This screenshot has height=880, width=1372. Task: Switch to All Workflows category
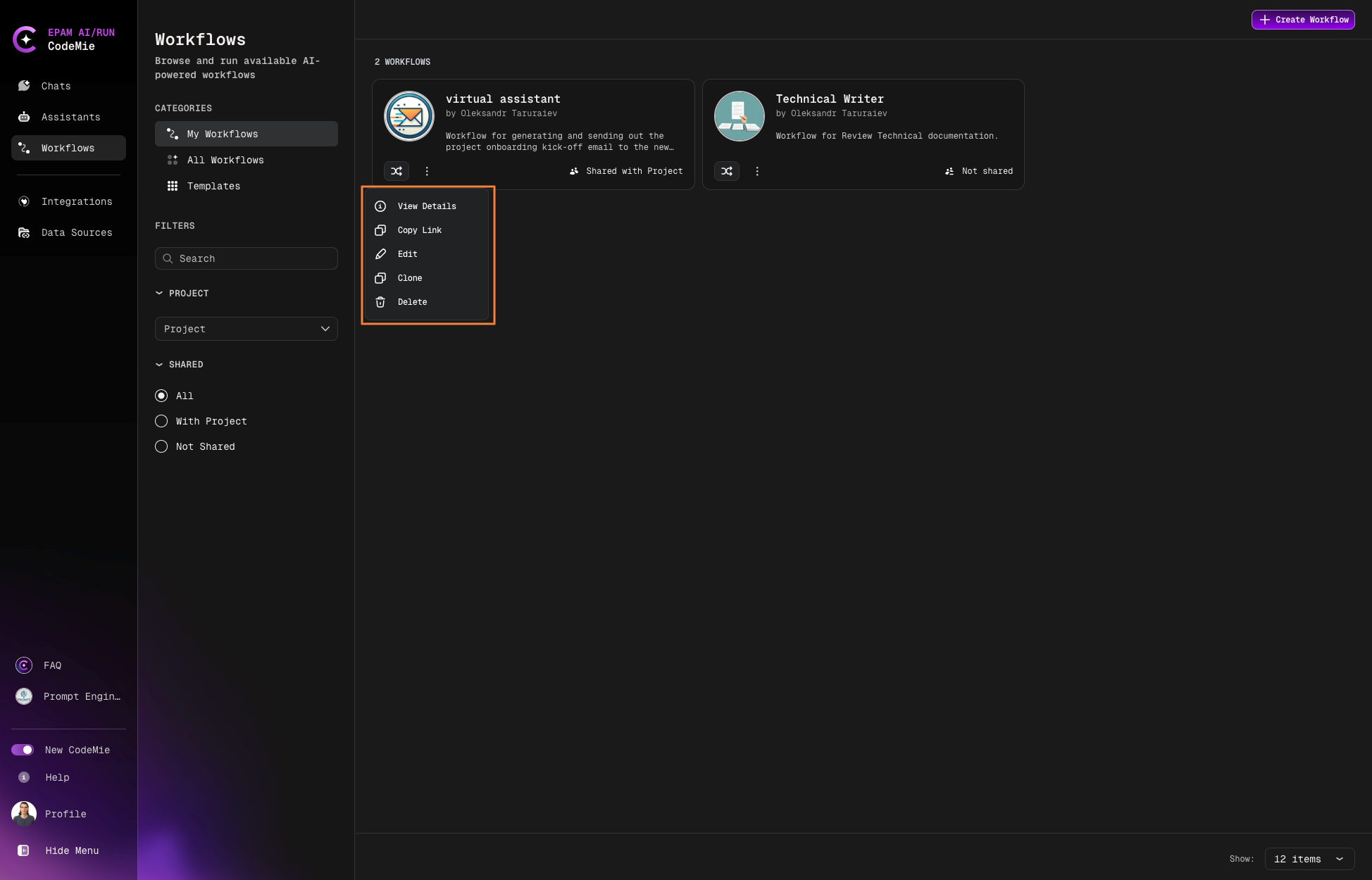click(225, 160)
